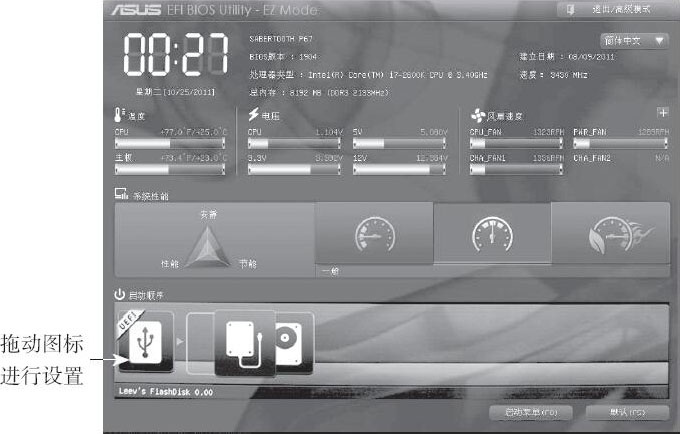Click the CHA_FAN2 N/A value
Viewport: 680px width, 434px height.
point(662,158)
